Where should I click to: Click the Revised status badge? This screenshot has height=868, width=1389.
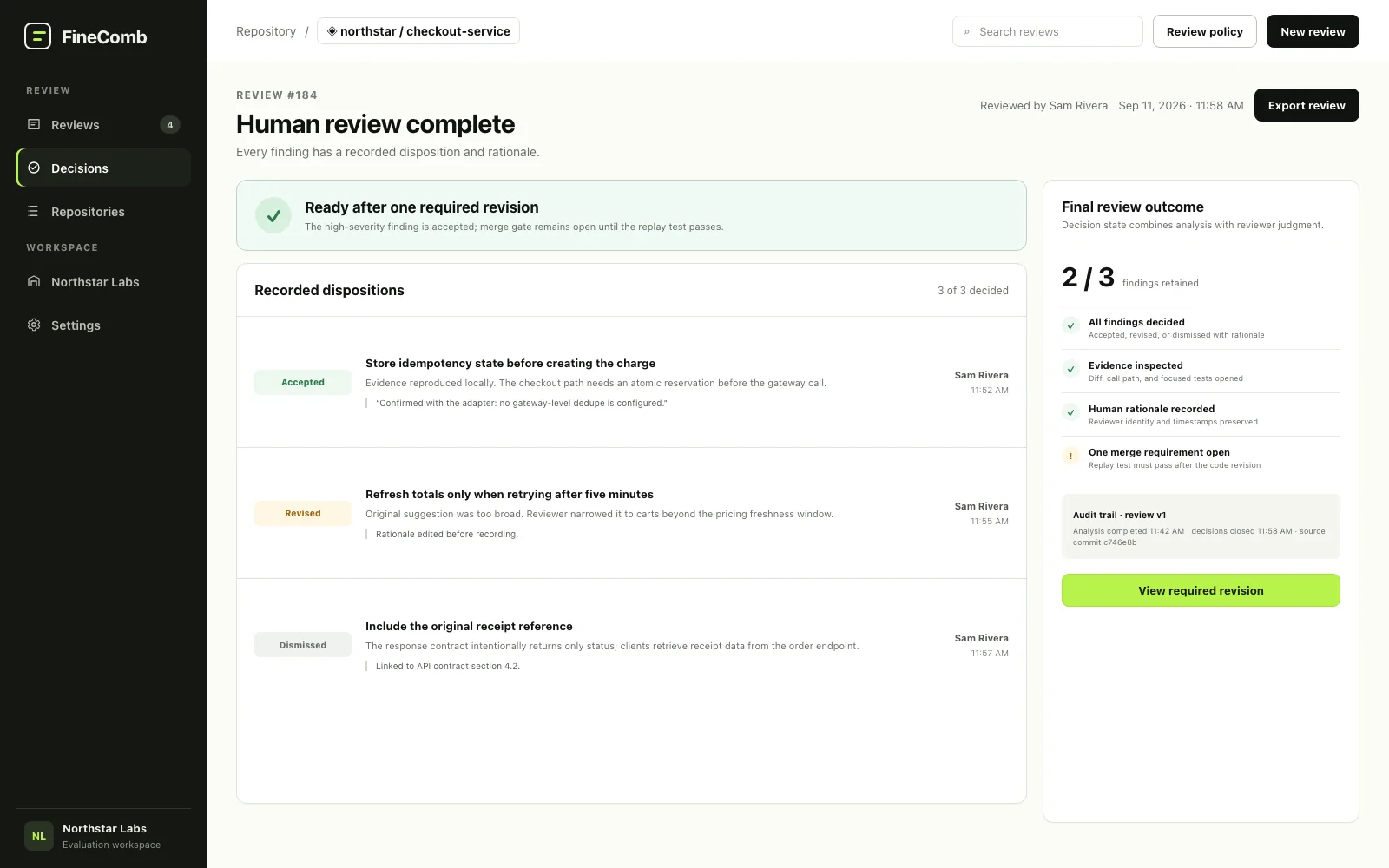pyautogui.click(x=303, y=513)
